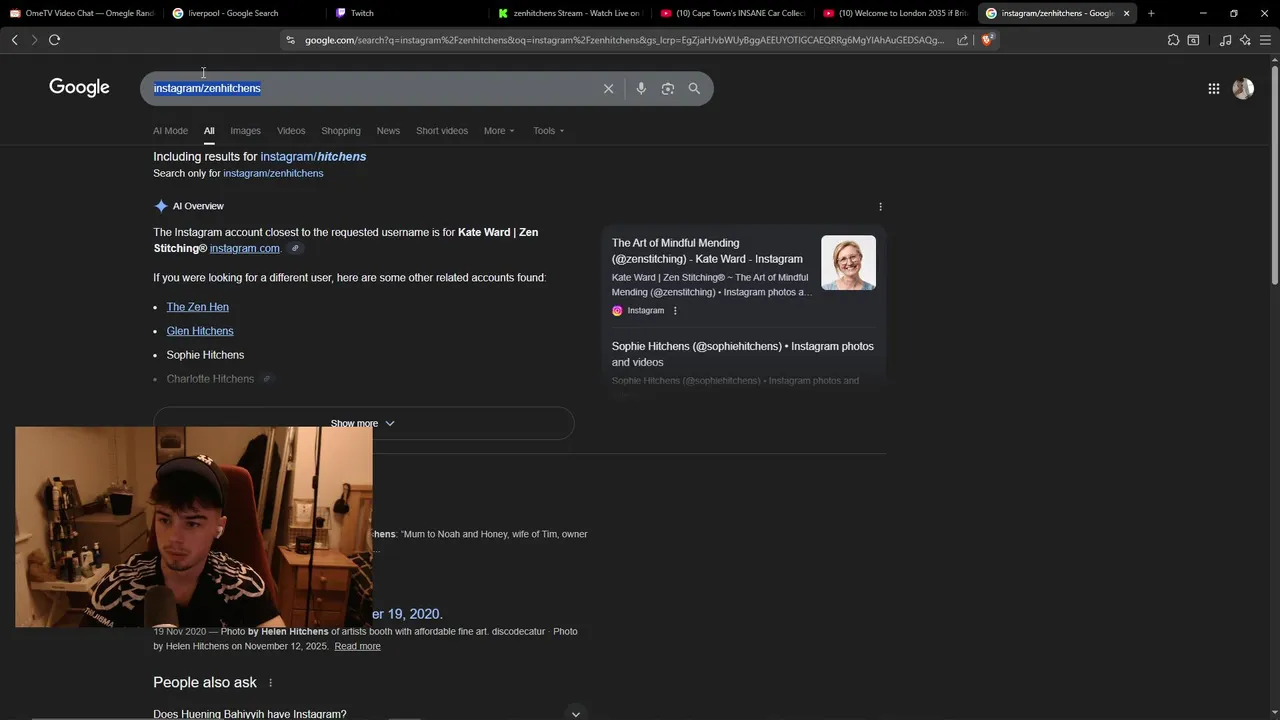Start voice search with the microphone icon
The height and width of the screenshot is (720, 1280).
pos(641,89)
